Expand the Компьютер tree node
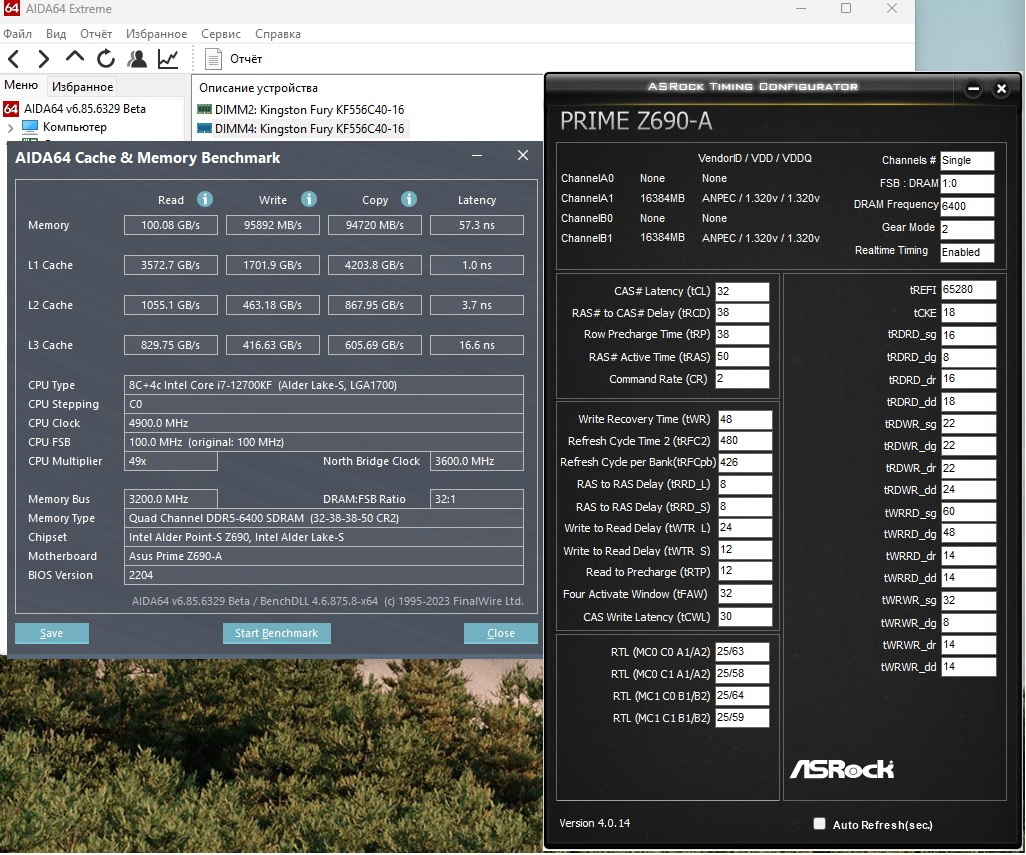The width and height of the screenshot is (1026, 855). (x=10, y=127)
